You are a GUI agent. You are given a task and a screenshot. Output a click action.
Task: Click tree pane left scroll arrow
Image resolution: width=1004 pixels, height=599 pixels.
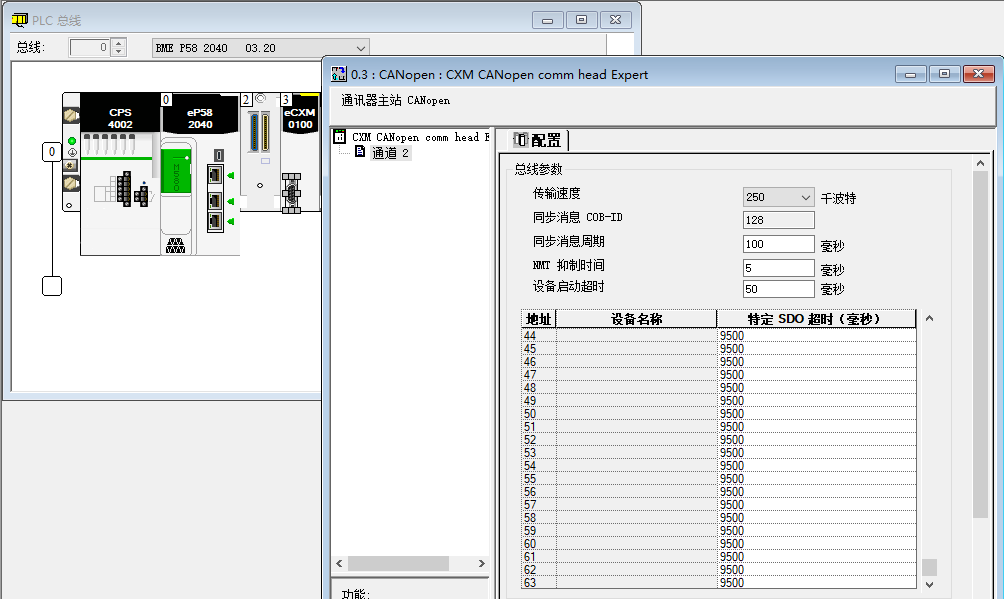[x=339, y=563]
